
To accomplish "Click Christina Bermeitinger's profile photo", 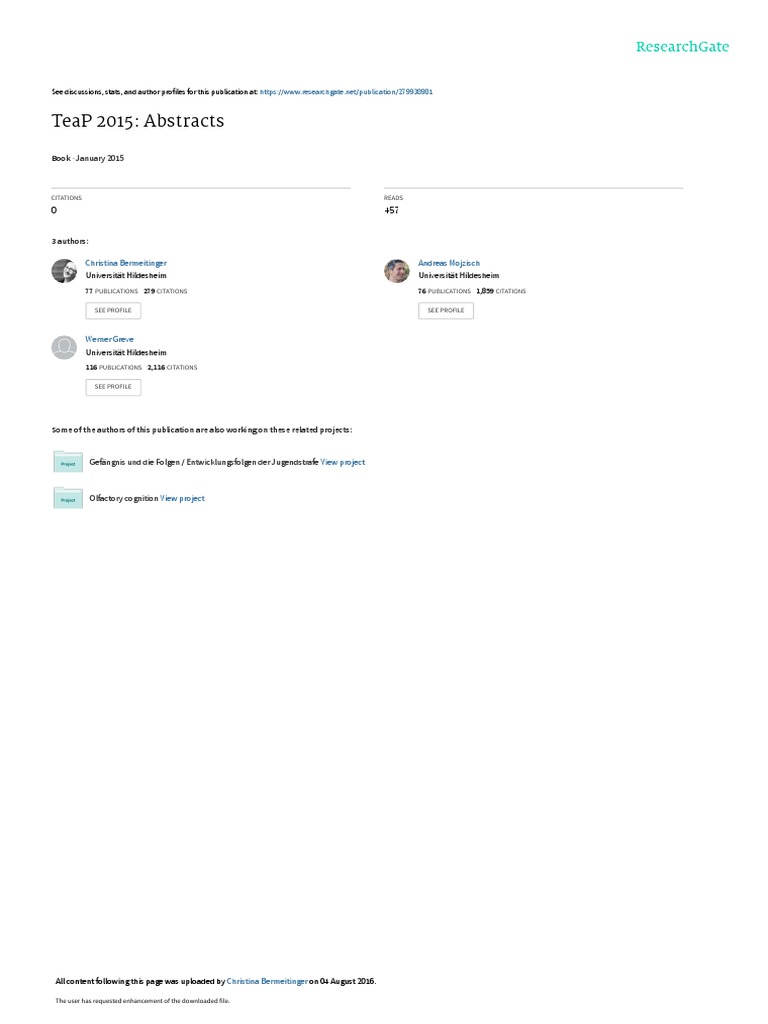I will click(64, 270).
